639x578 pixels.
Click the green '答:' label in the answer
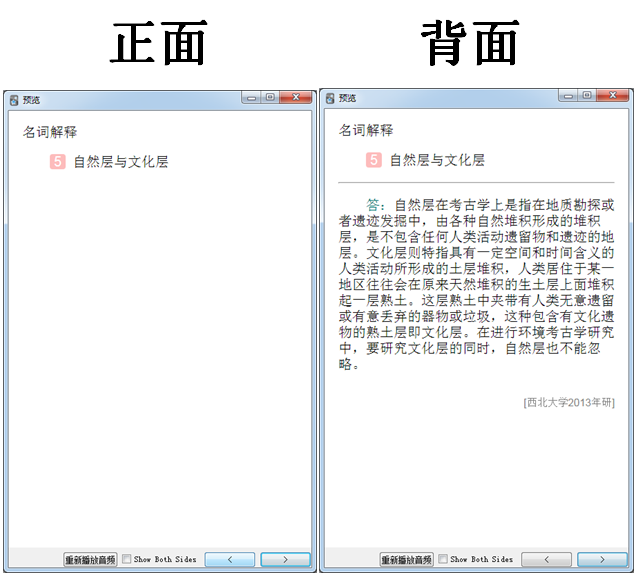(375, 205)
